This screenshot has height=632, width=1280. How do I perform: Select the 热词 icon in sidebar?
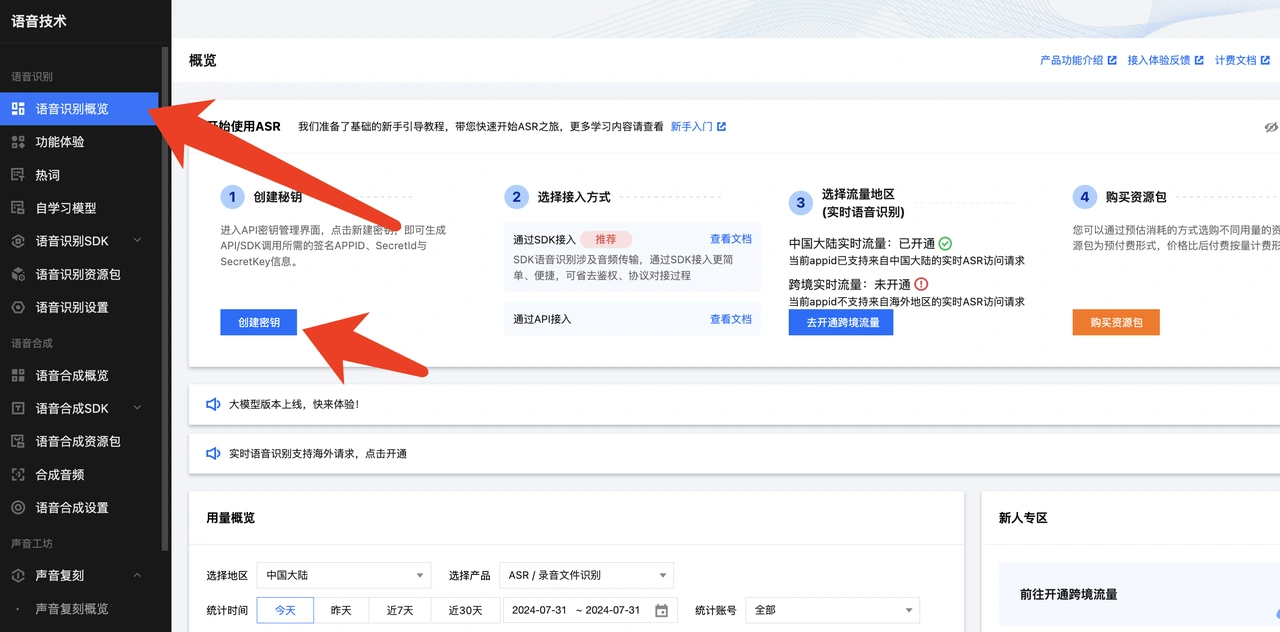pyautogui.click(x=18, y=175)
